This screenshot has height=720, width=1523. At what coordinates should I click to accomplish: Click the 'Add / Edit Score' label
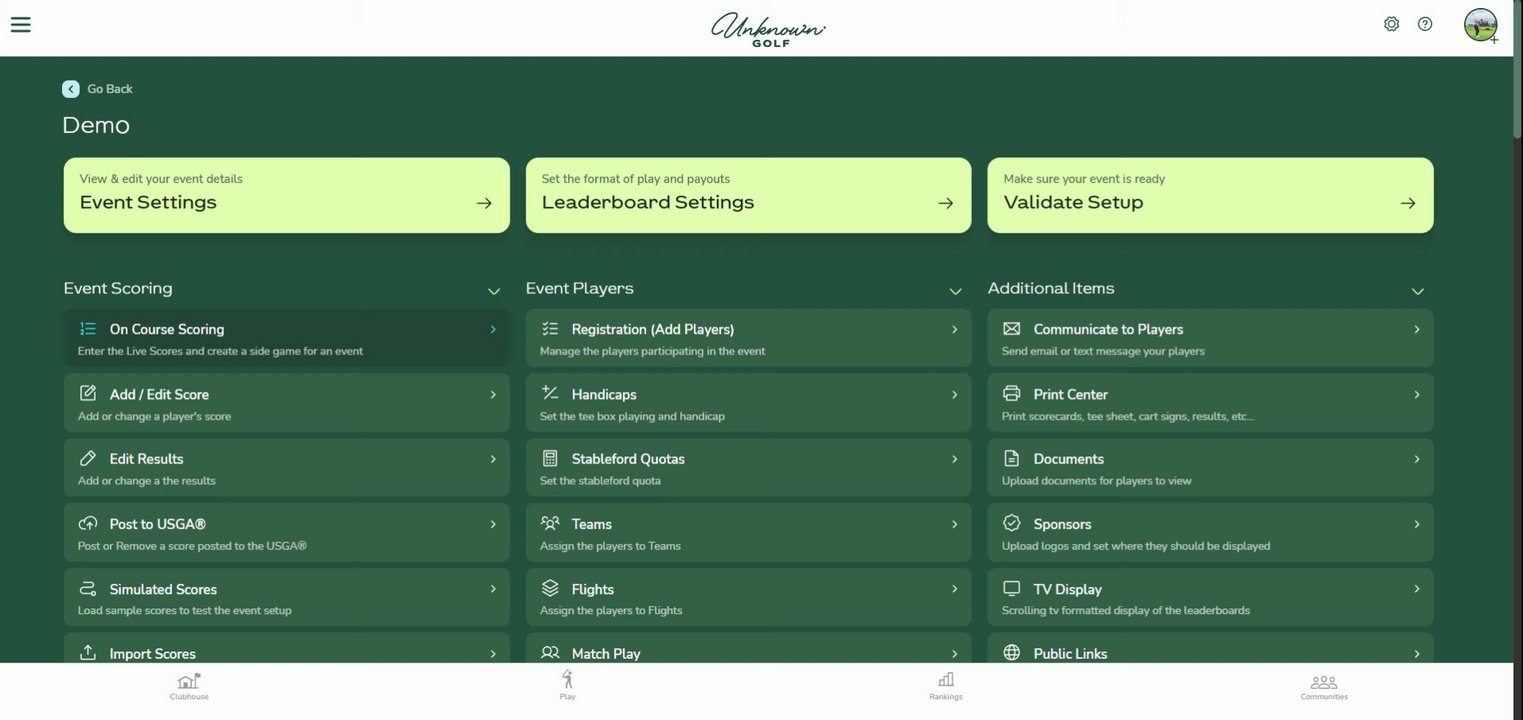click(159, 394)
